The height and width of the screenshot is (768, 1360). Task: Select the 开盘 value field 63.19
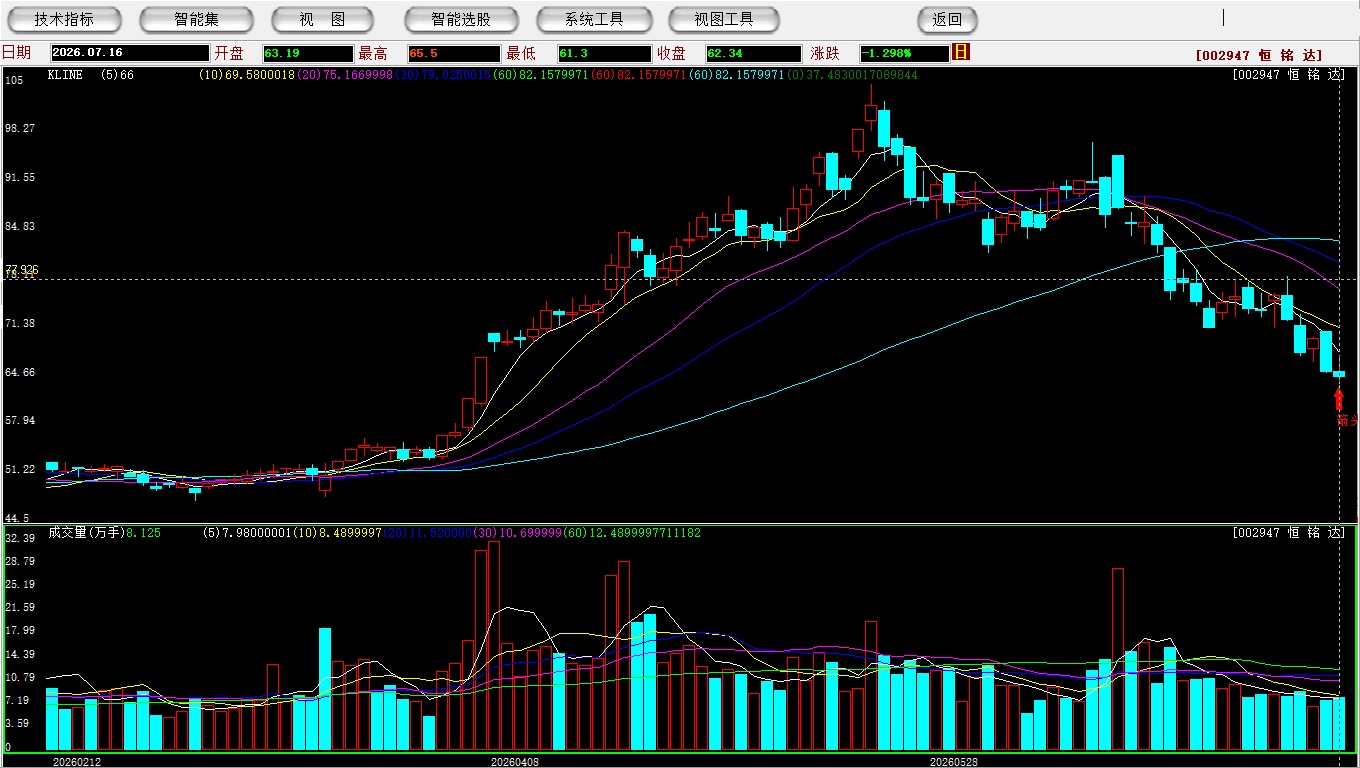[x=307, y=53]
